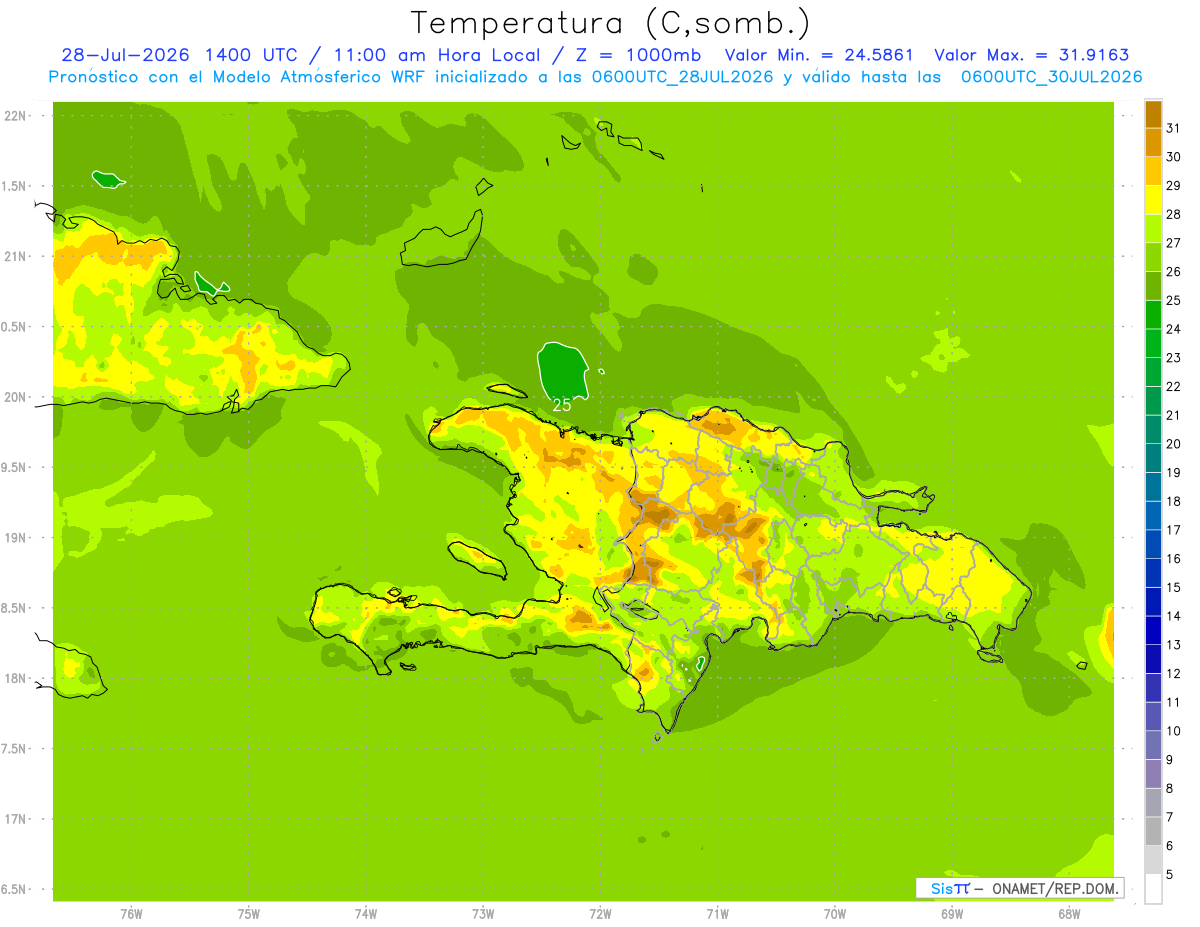Click the "22N" latitude axis label
Image resolution: width=1200 pixels, height=927 pixels.
(x=16, y=116)
